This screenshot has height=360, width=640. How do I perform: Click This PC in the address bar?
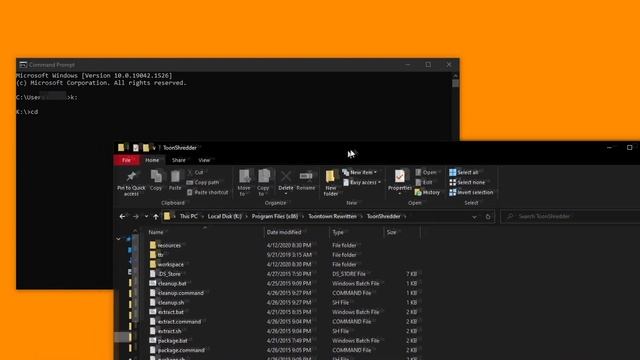coord(189,216)
